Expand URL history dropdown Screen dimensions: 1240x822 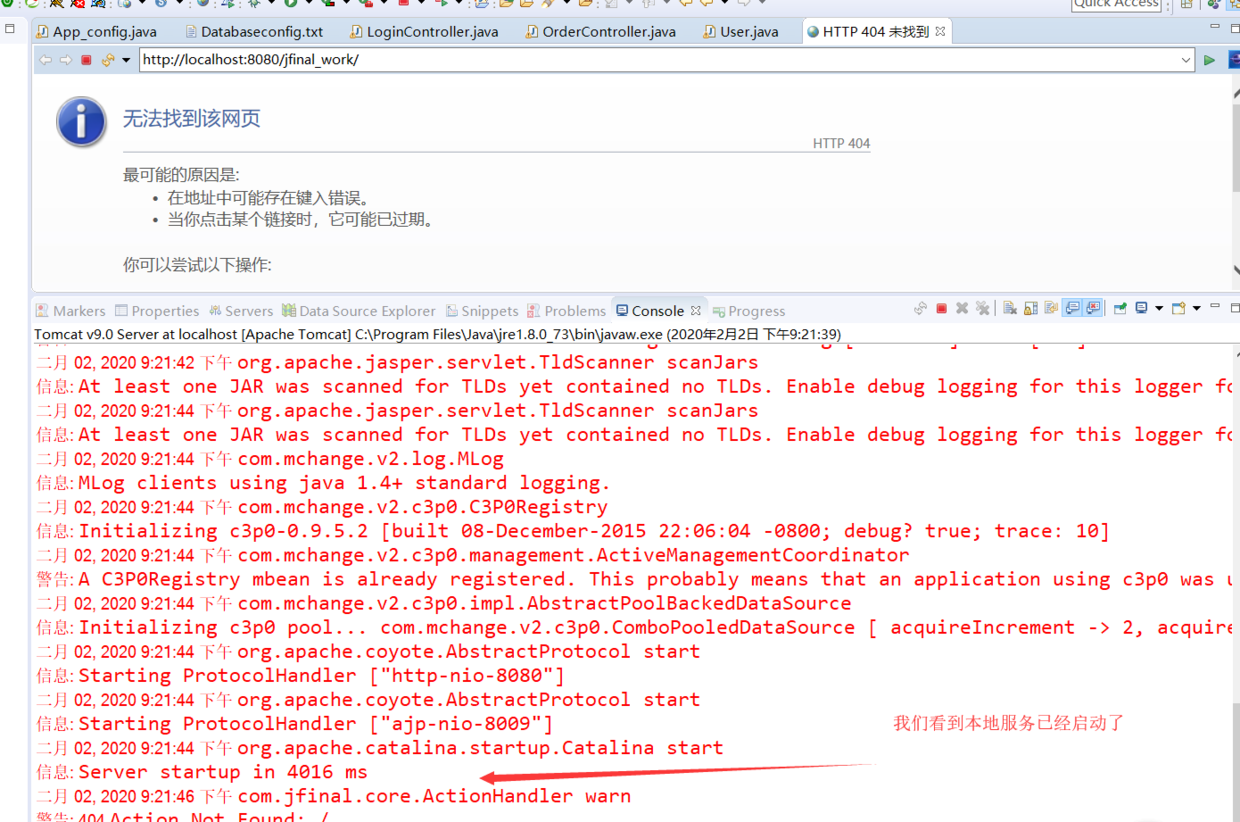point(1186,60)
